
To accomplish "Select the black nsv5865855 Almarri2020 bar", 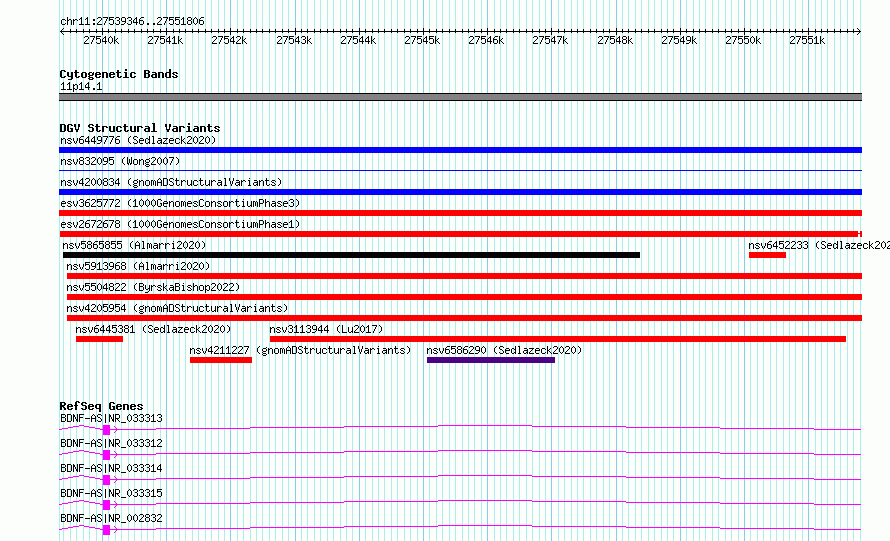I will [x=351, y=255].
